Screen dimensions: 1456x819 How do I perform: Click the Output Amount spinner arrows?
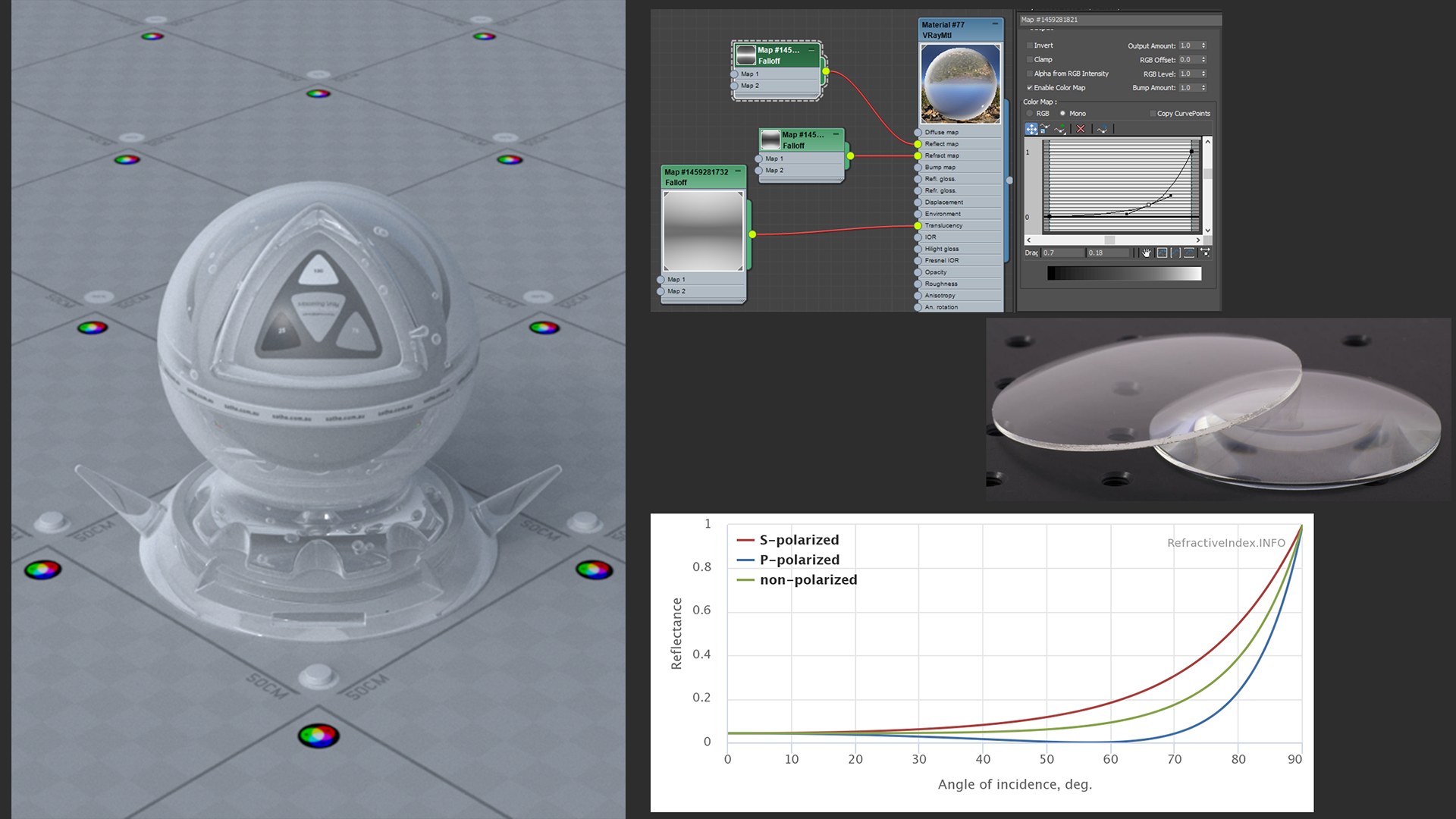tap(1203, 45)
